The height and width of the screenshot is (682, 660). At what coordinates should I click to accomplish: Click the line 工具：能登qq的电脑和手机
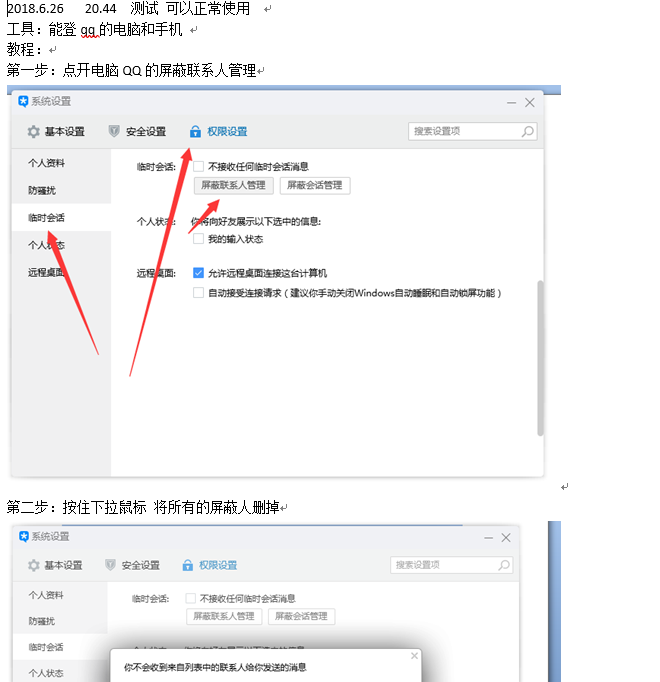coord(94,29)
